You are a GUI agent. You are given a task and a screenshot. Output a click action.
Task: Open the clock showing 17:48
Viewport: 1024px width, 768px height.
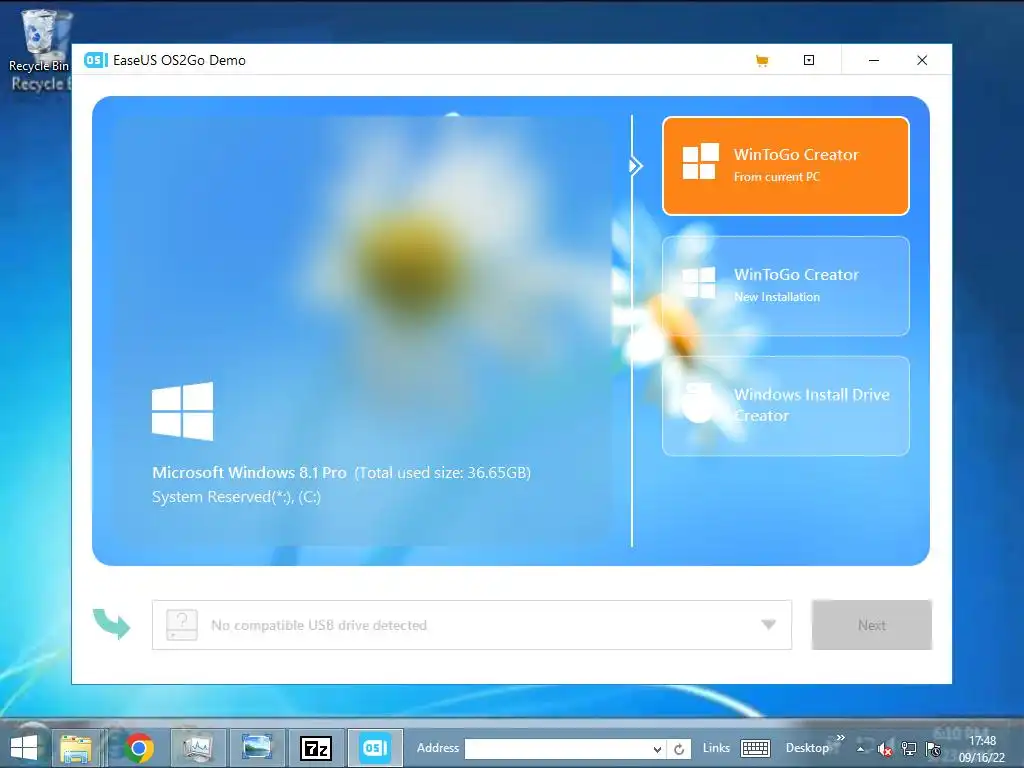click(x=982, y=749)
